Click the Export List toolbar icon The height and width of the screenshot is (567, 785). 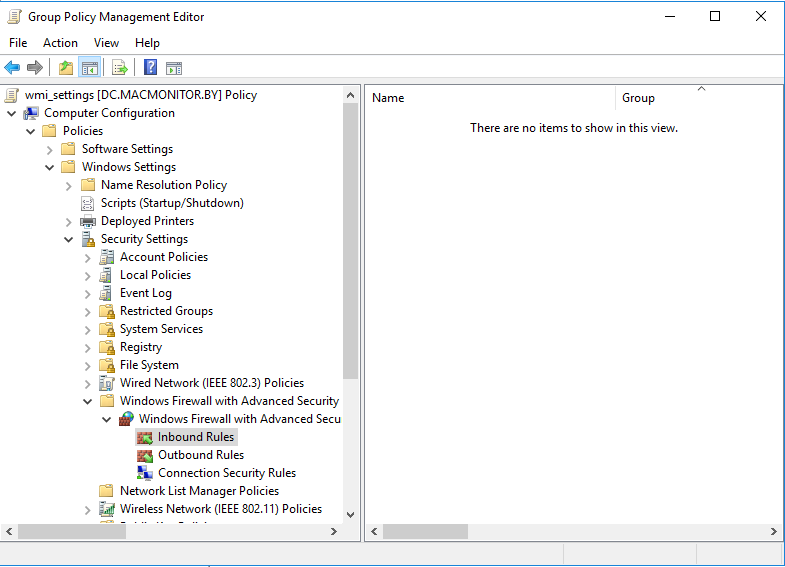[x=119, y=68]
